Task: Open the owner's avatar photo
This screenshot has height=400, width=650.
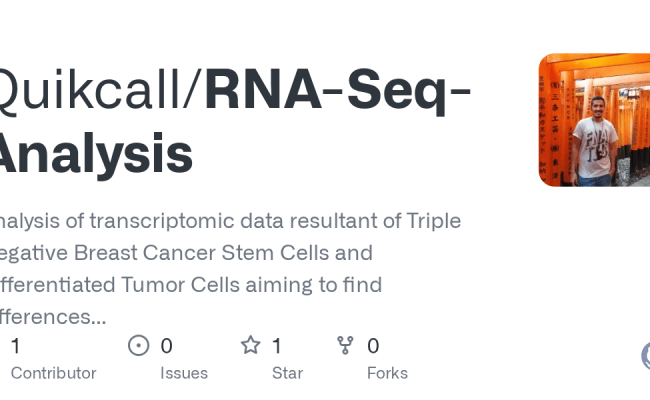Action: tap(594, 120)
